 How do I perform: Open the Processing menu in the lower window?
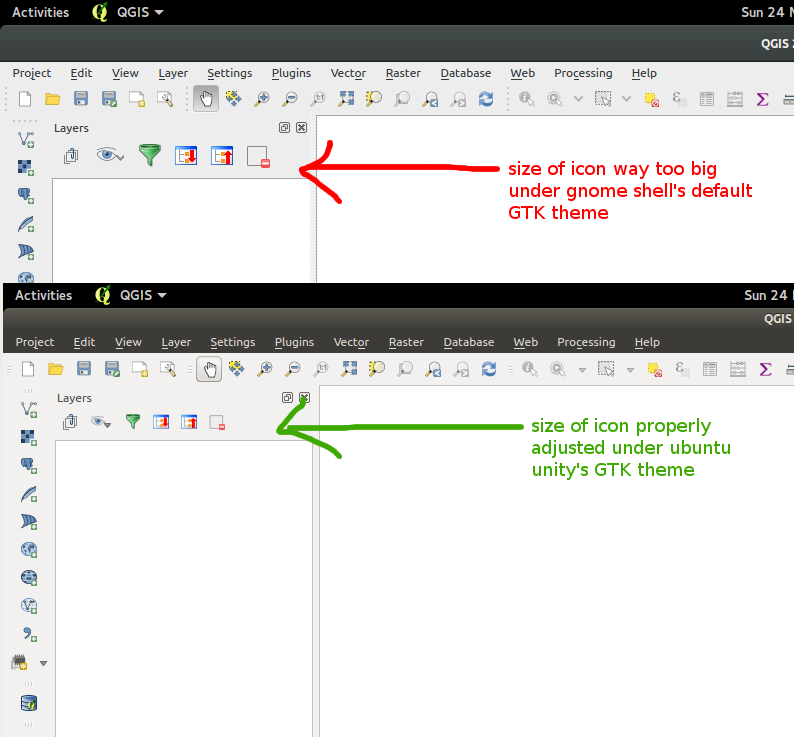coord(585,342)
